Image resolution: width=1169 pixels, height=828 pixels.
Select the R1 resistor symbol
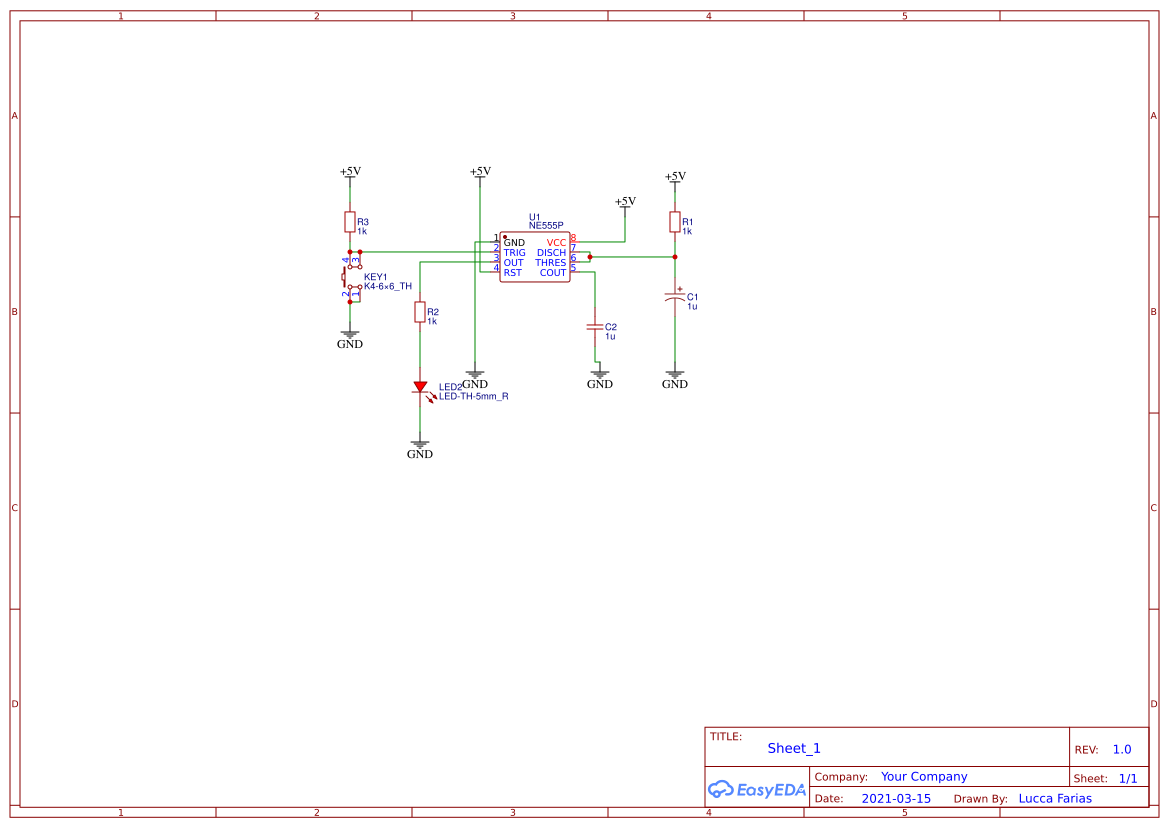pos(675,222)
